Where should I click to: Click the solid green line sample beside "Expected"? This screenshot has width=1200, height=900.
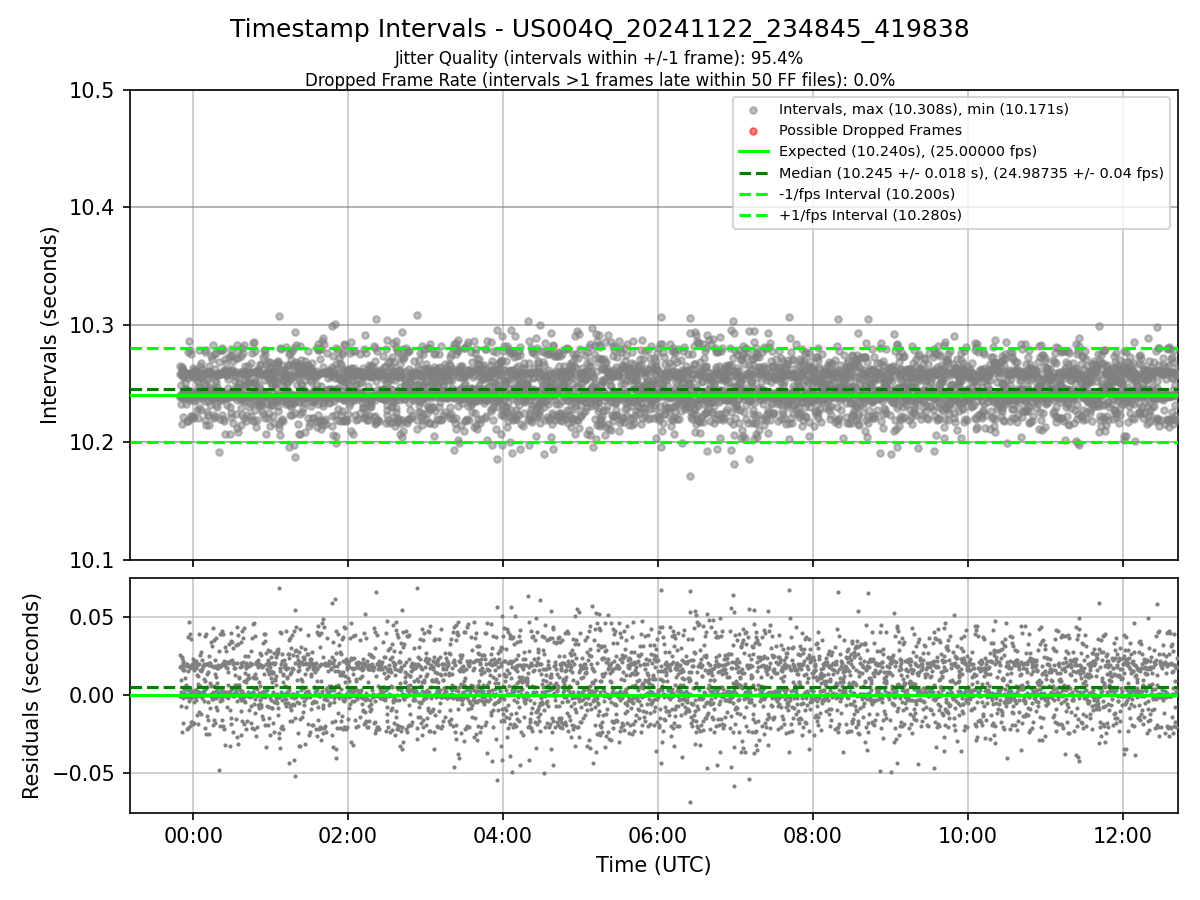tap(754, 152)
